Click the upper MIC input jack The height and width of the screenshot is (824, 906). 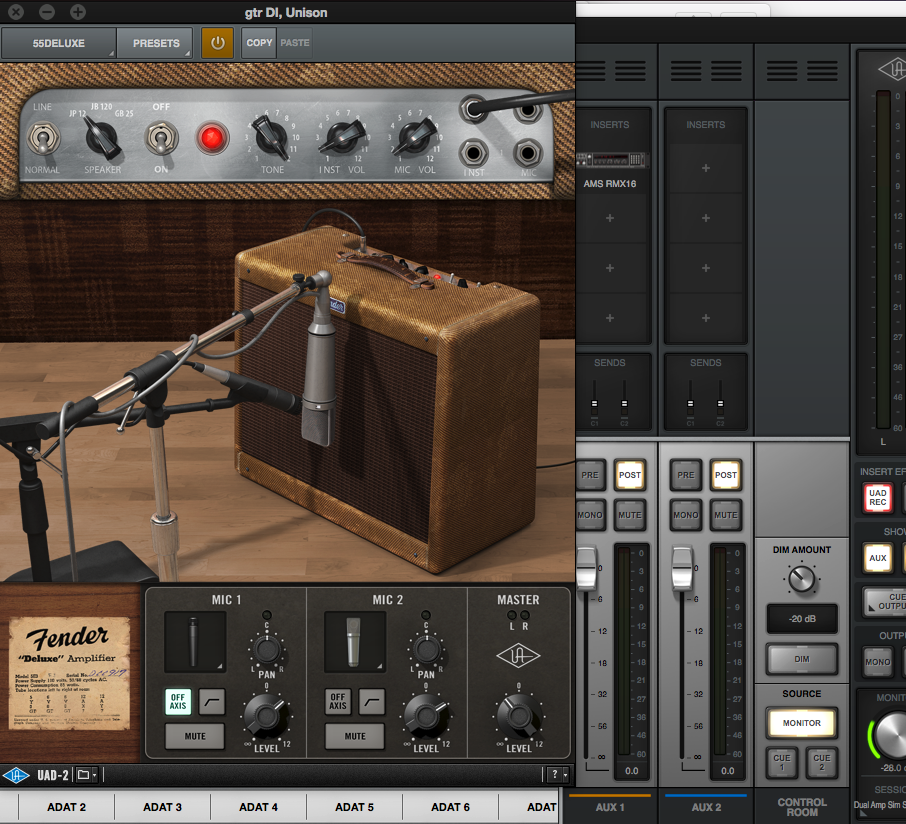pyautogui.click(x=528, y=109)
